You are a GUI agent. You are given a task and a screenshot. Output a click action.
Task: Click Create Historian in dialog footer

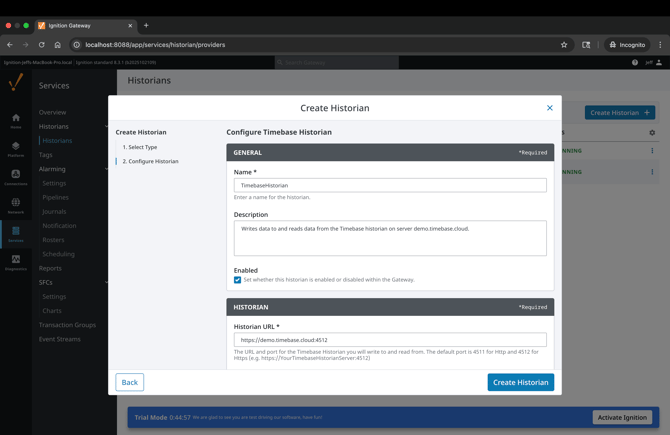(520, 382)
